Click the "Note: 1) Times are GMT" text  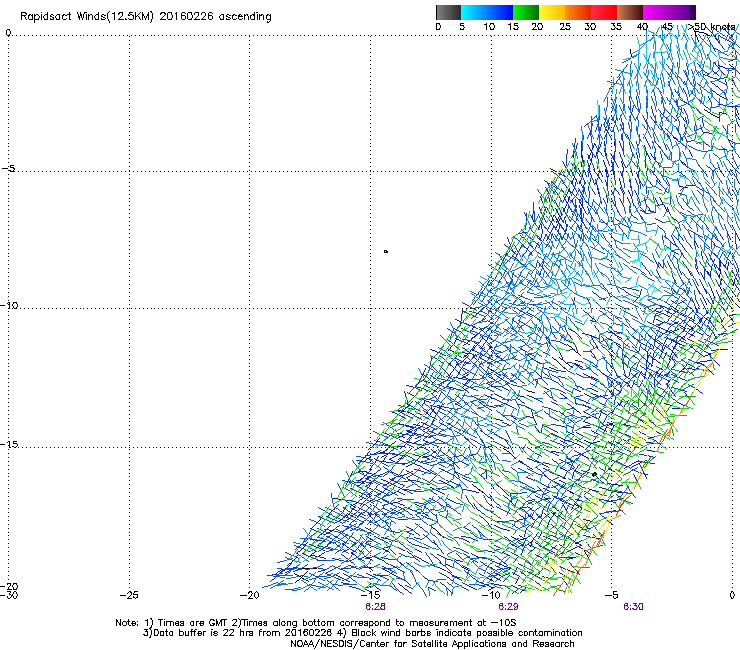[173, 623]
